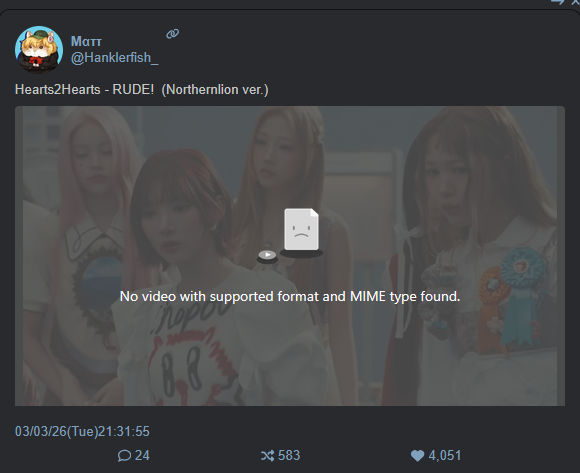Open the Matt display name link
Screen dimensions: 580x473
pos(86,41)
